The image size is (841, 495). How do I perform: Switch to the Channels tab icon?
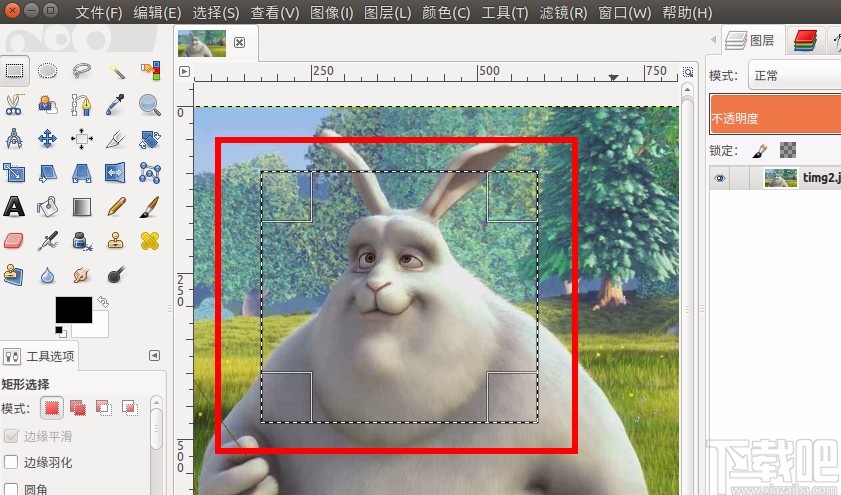(x=805, y=40)
